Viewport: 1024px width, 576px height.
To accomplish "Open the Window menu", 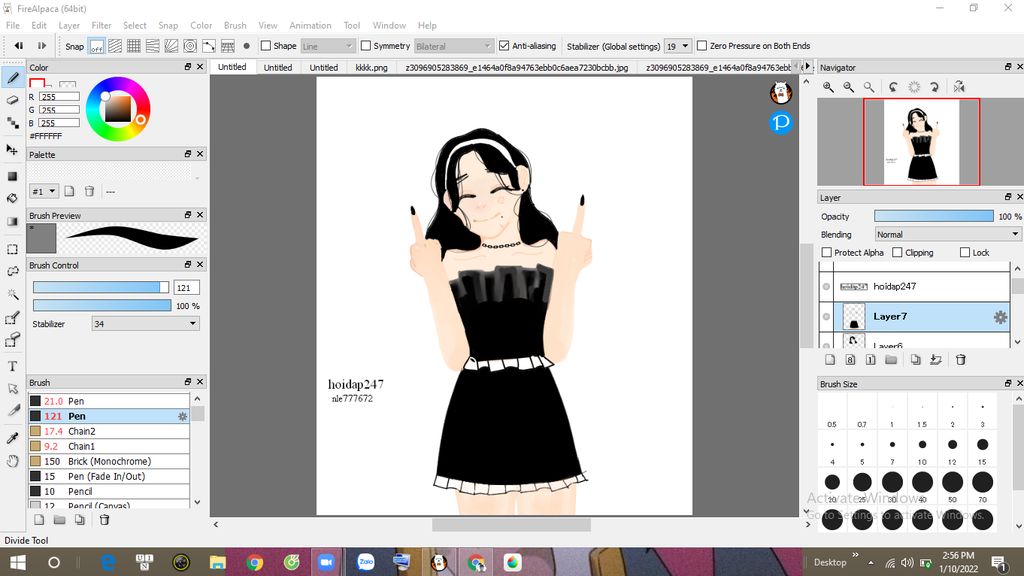I will click(389, 25).
